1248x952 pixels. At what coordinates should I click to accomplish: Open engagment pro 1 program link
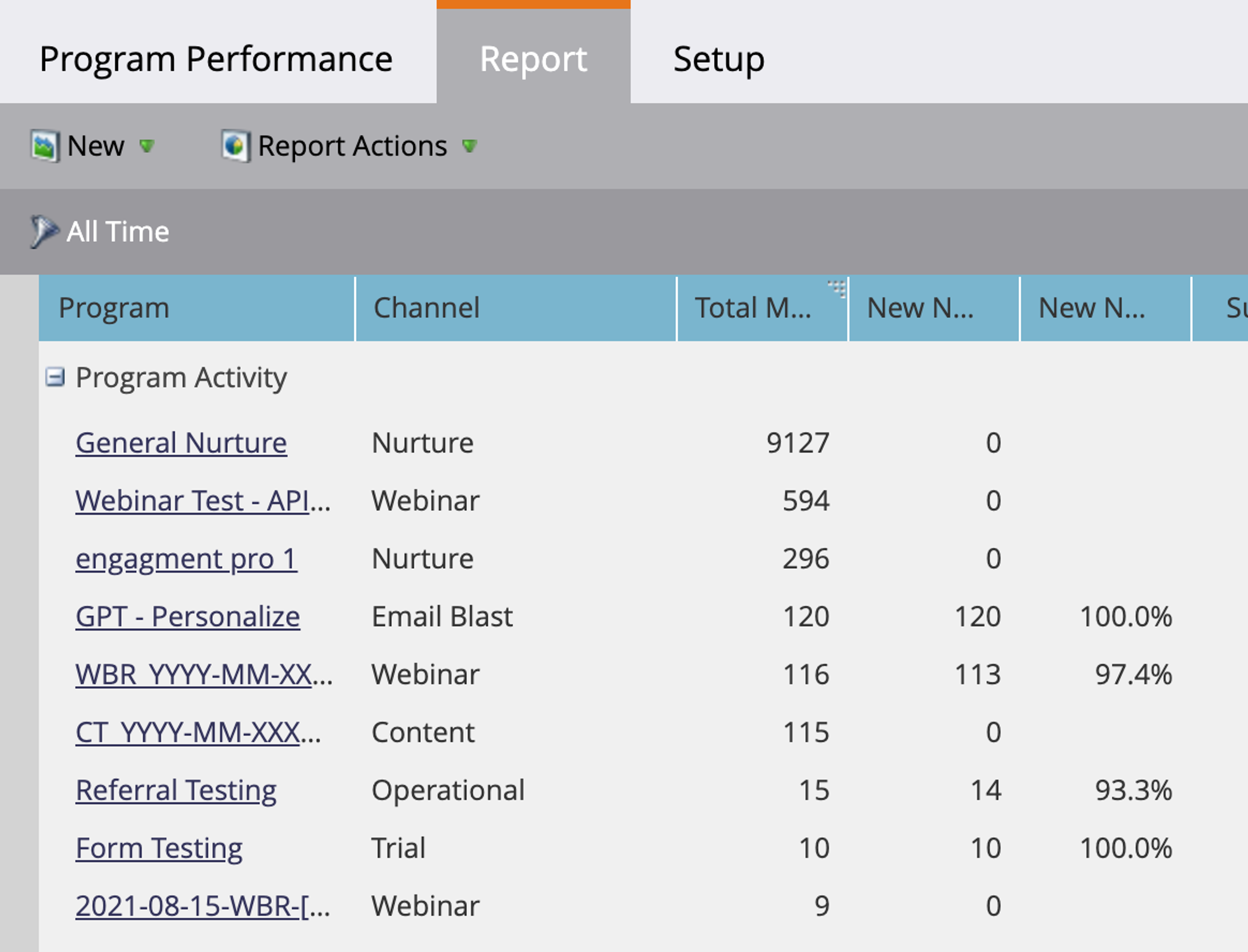click(186, 559)
